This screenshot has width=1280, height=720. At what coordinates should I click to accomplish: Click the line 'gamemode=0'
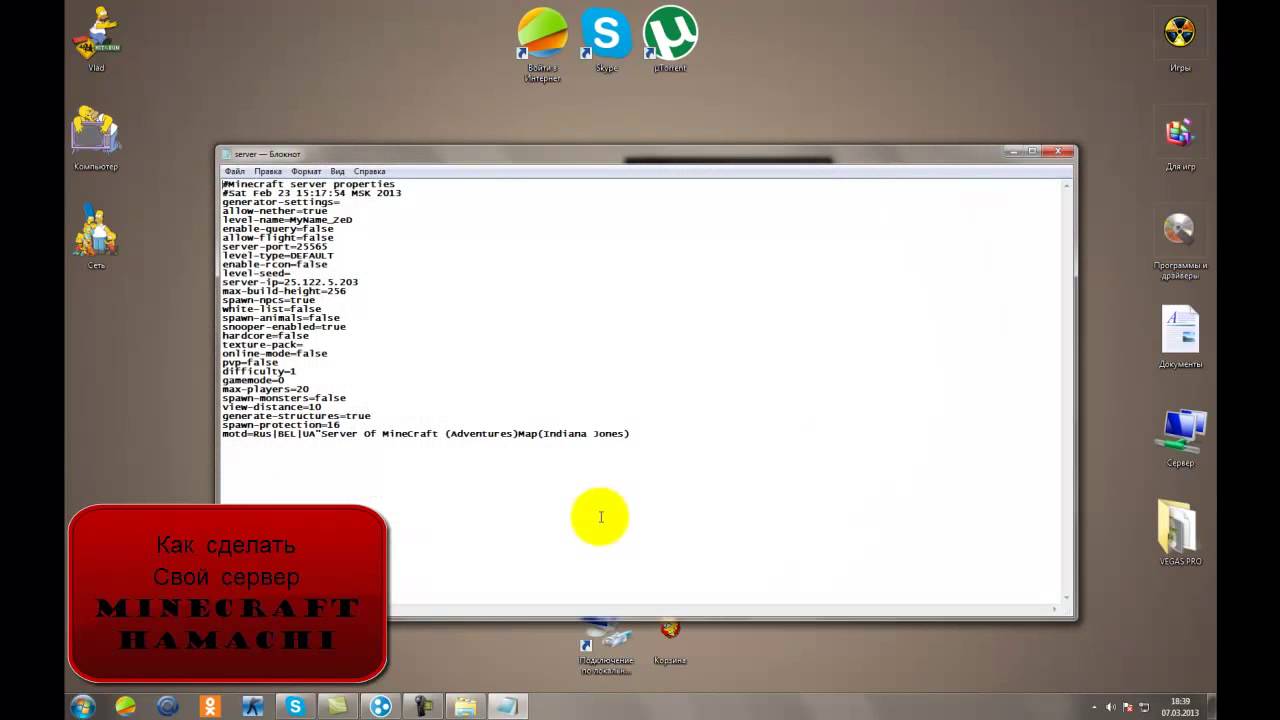click(253, 380)
